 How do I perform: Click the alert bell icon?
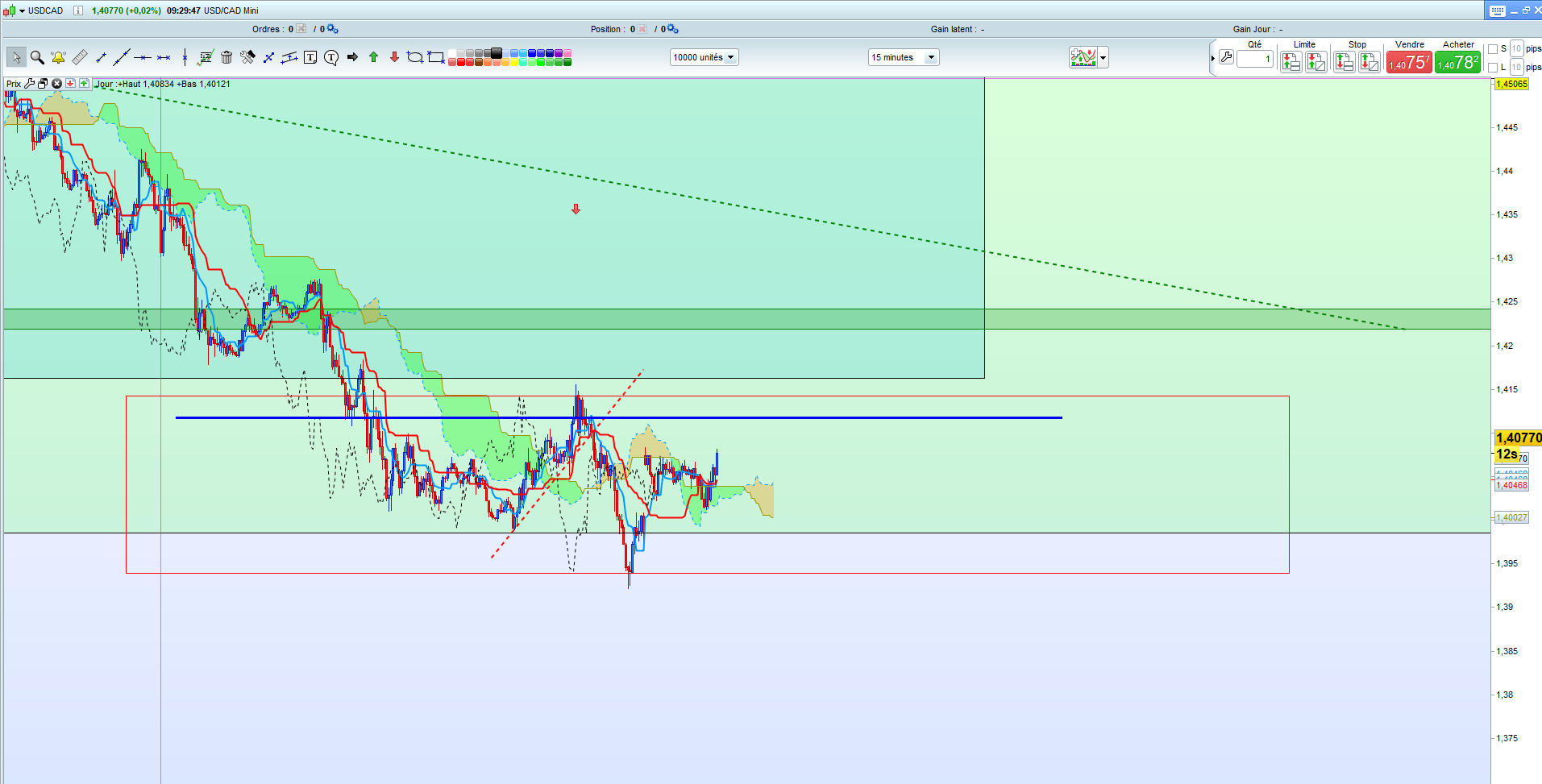click(x=58, y=57)
